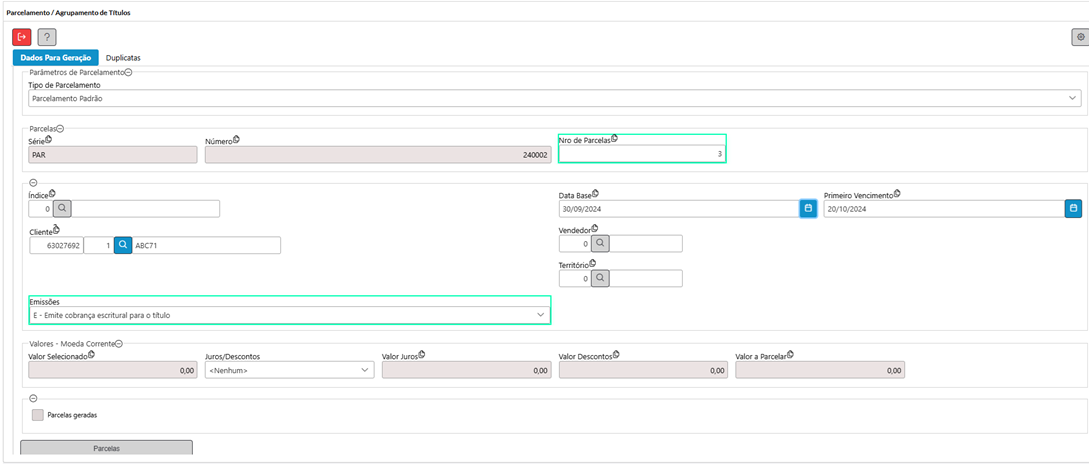The image size is (1089, 465).
Task: Click the info icon beside Valor a Parcelar
Action: 789,354
